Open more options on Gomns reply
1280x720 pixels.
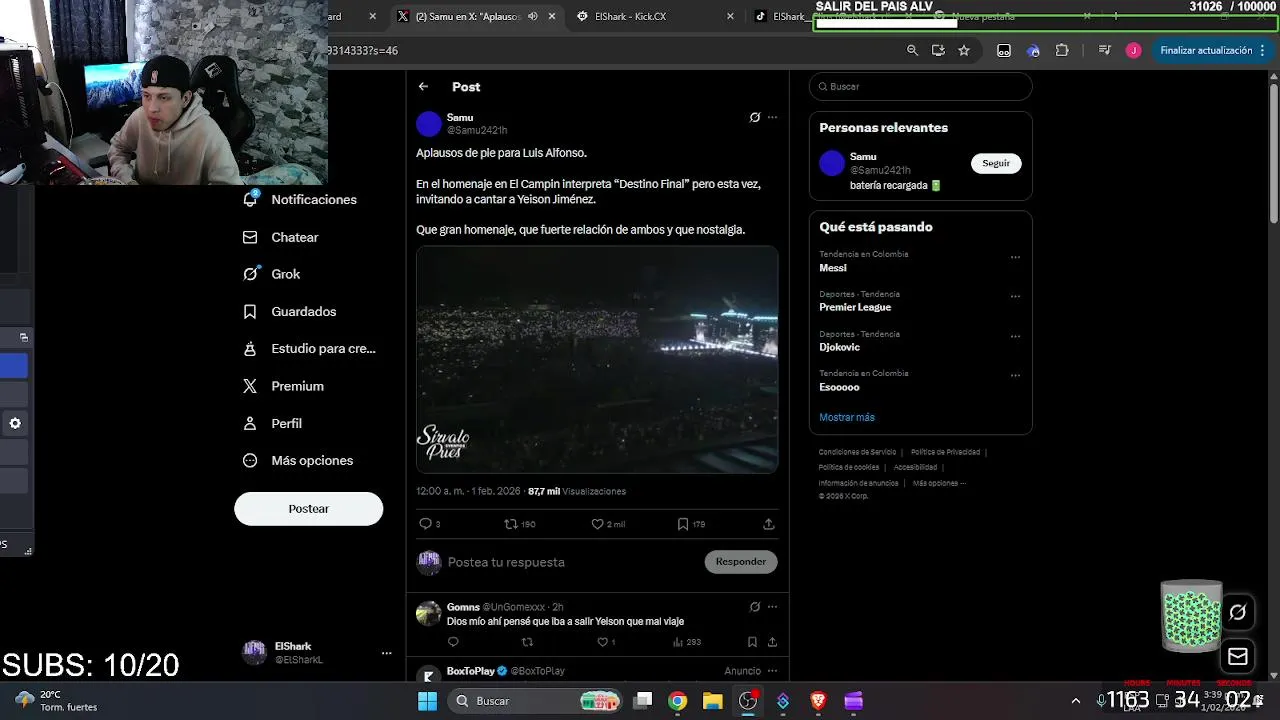coord(772,607)
